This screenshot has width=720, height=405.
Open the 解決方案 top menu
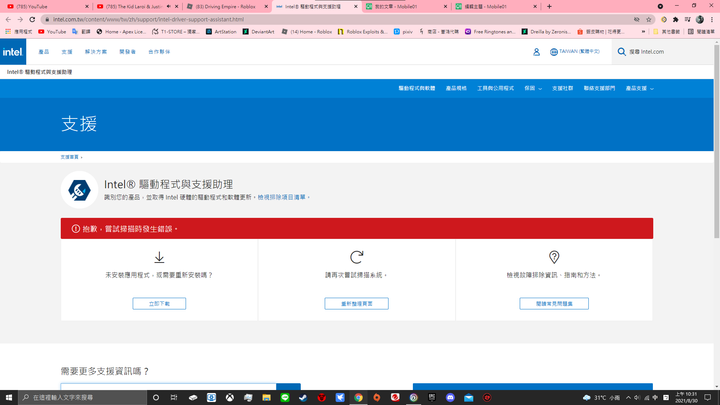point(96,52)
